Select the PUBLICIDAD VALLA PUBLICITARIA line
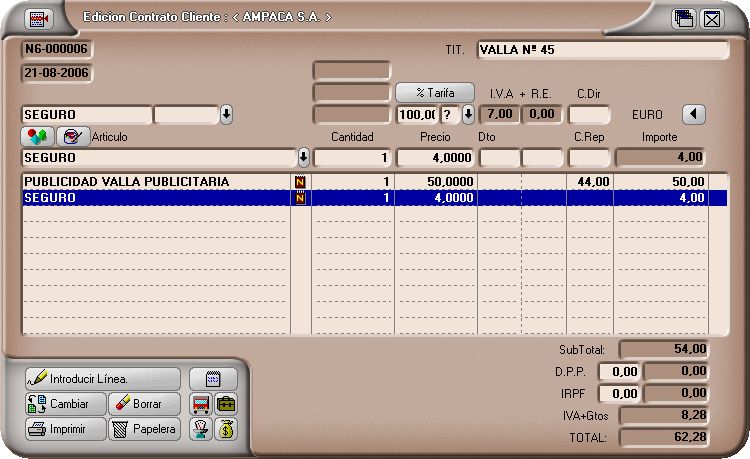The image size is (750, 459). (150, 181)
